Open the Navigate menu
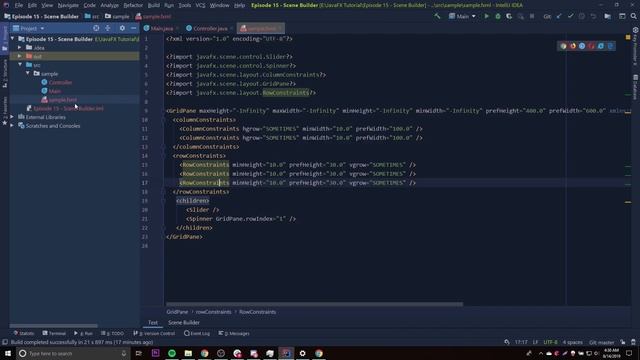Screen dimensions: 640x360 68,5
